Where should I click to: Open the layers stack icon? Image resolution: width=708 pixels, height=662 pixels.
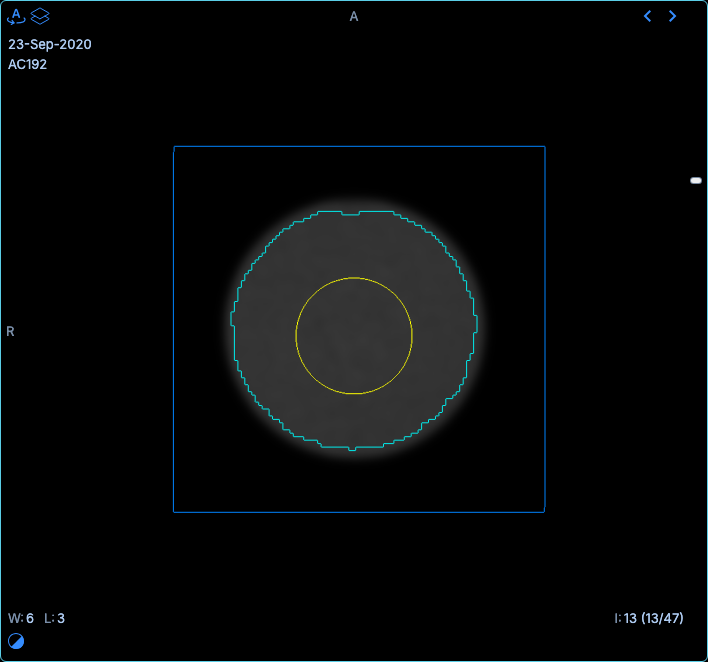(40, 16)
